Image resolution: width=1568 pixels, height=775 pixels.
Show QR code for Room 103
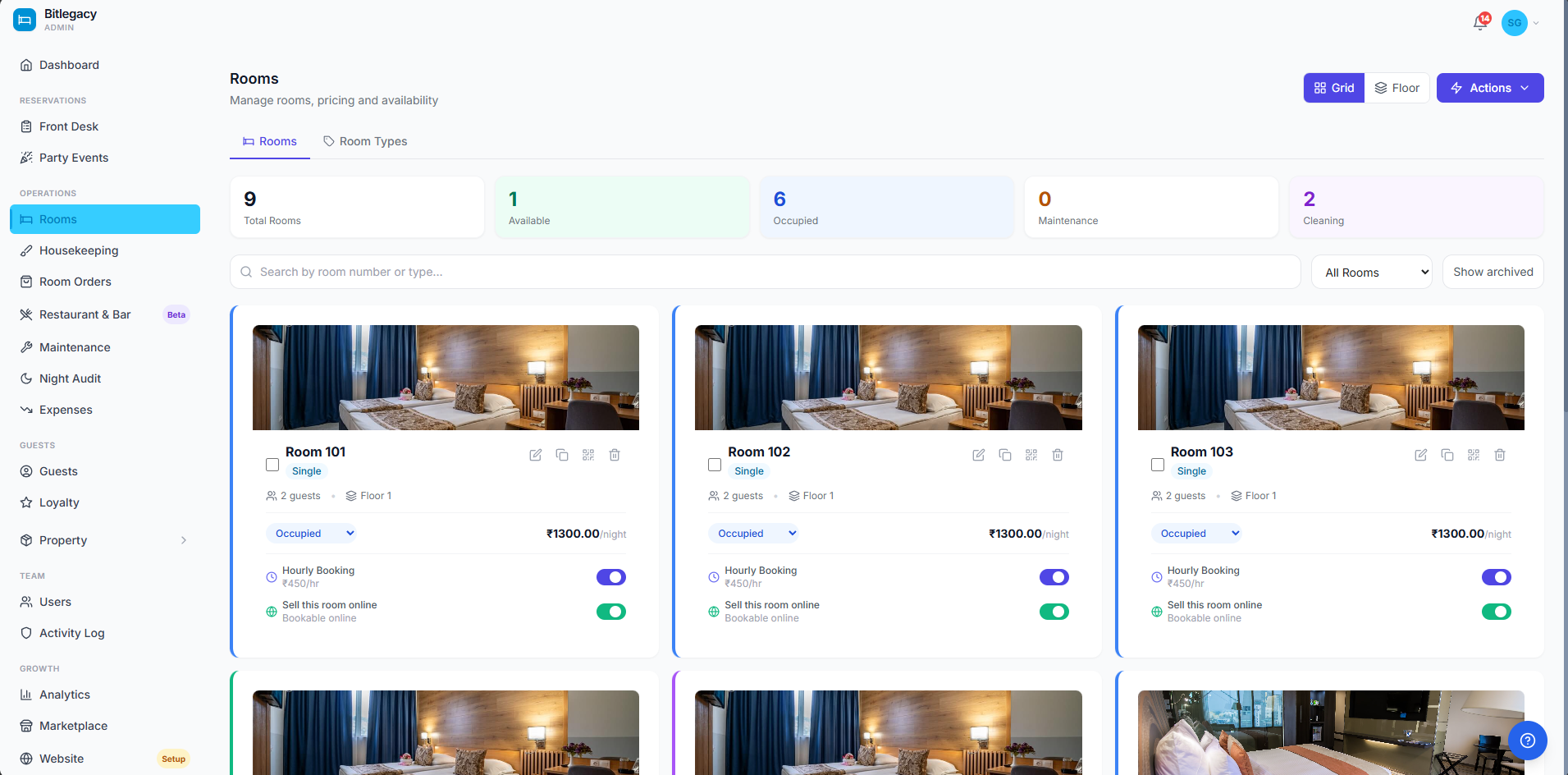[x=1474, y=455]
